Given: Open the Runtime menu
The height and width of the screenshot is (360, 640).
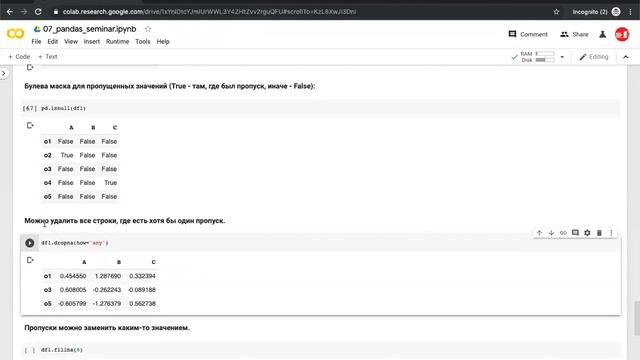Looking at the screenshot, I should coord(117,42).
